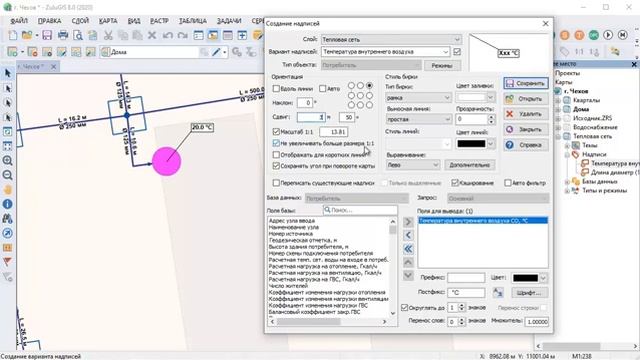Image resolution: width=640 pixels, height=360 pixels.
Task: Enable 'Отображать для коротких линий'
Action: (x=276, y=155)
